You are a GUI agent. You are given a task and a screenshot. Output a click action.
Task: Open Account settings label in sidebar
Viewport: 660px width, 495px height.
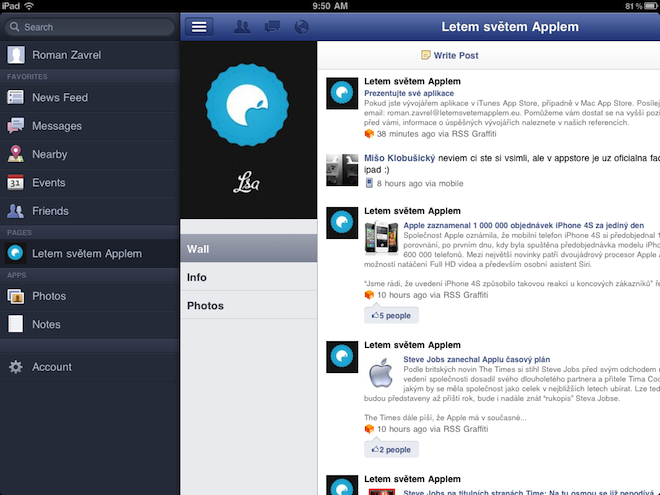[52, 367]
